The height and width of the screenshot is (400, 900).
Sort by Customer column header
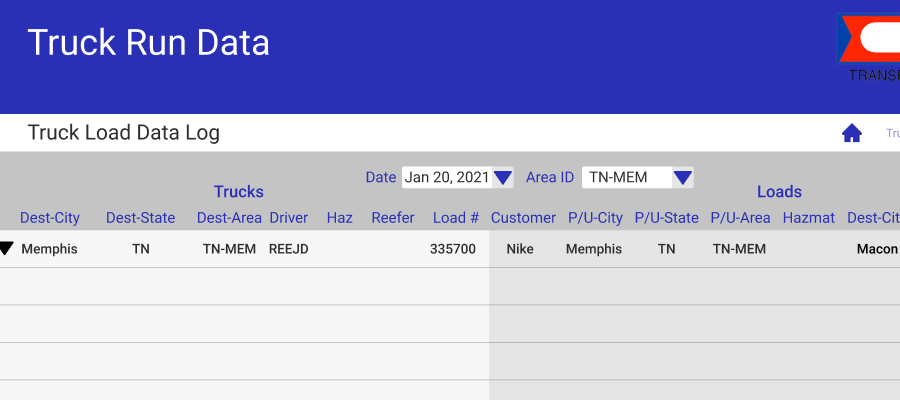[x=523, y=218]
